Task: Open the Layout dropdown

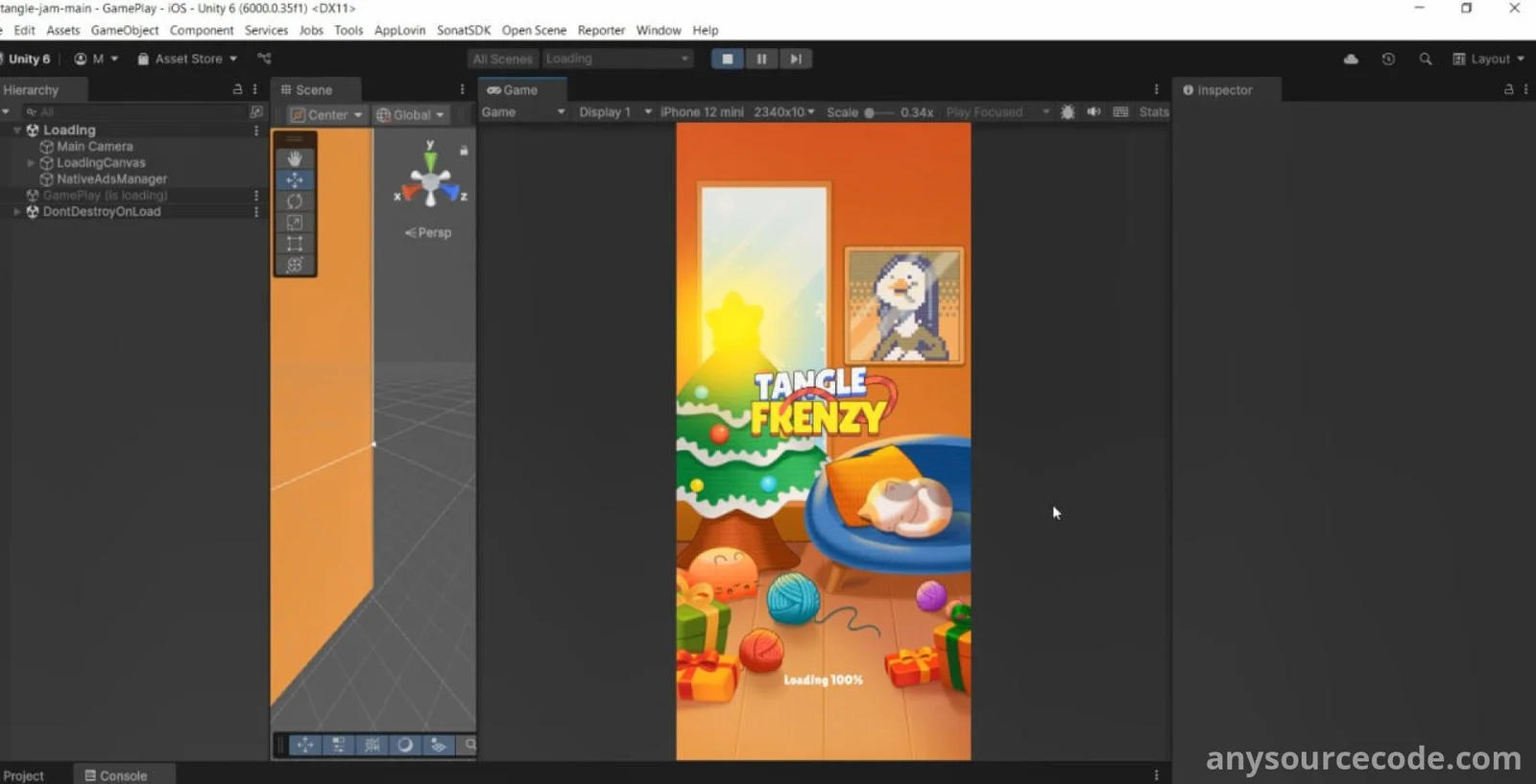Action: (1489, 59)
